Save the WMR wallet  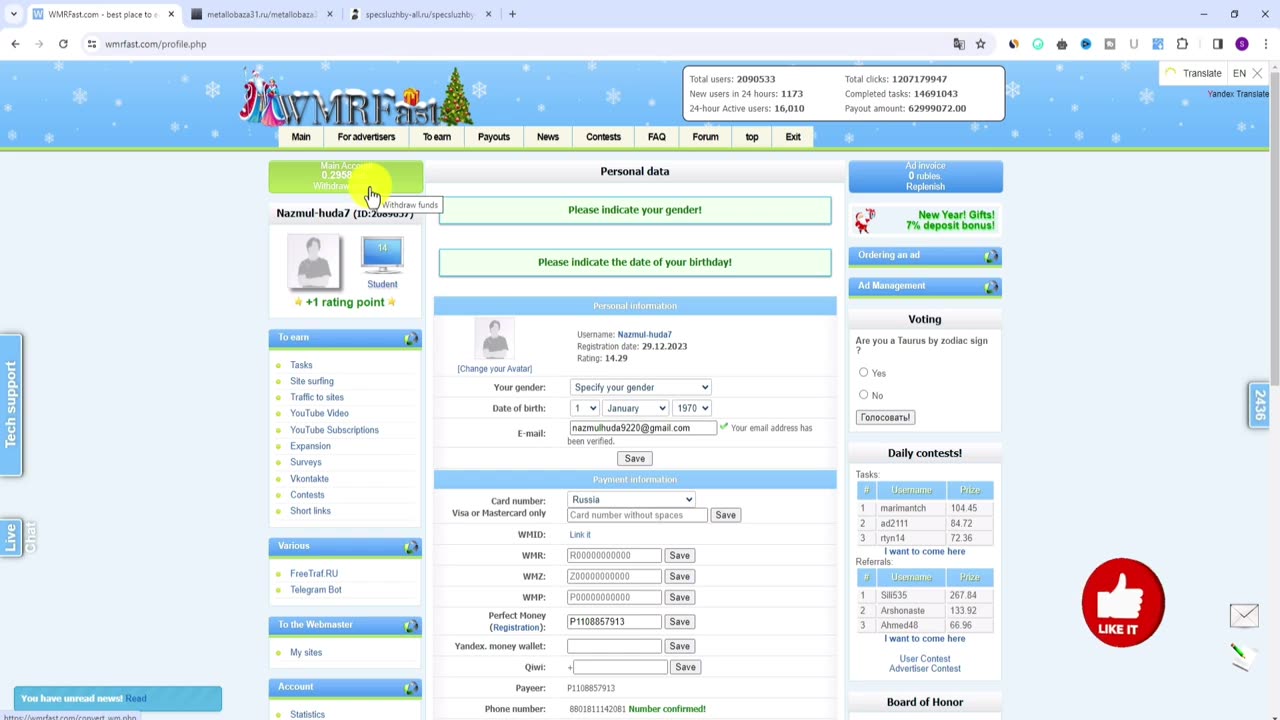click(x=679, y=555)
